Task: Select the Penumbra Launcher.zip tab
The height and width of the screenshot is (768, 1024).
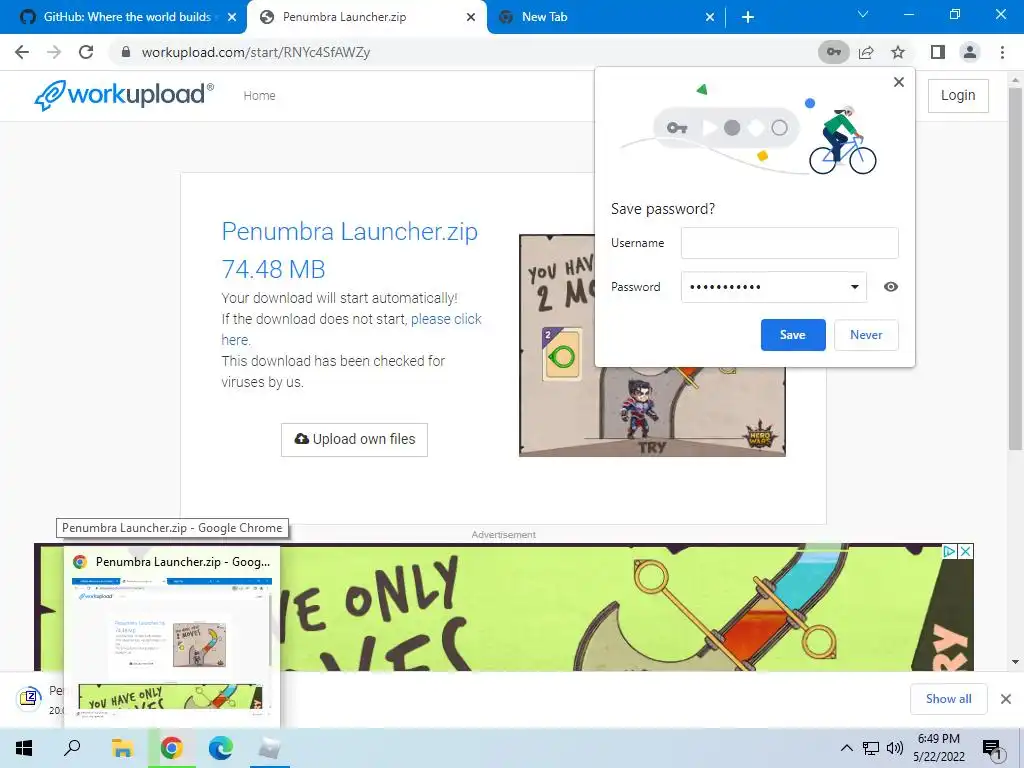Action: [367, 17]
